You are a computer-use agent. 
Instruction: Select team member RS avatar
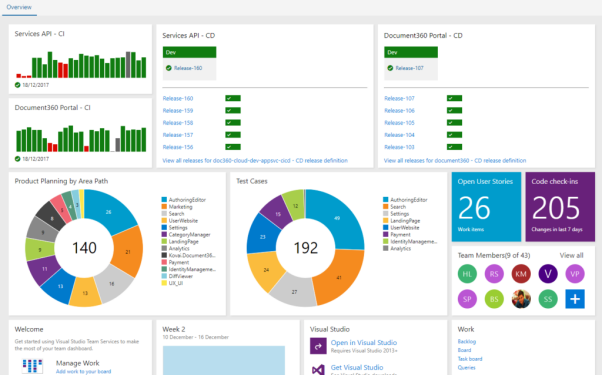coord(494,274)
